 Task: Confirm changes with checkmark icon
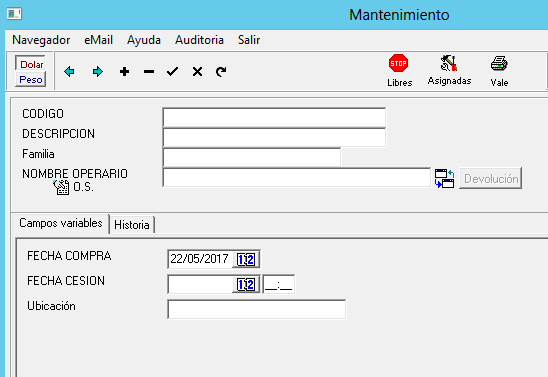click(173, 72)
